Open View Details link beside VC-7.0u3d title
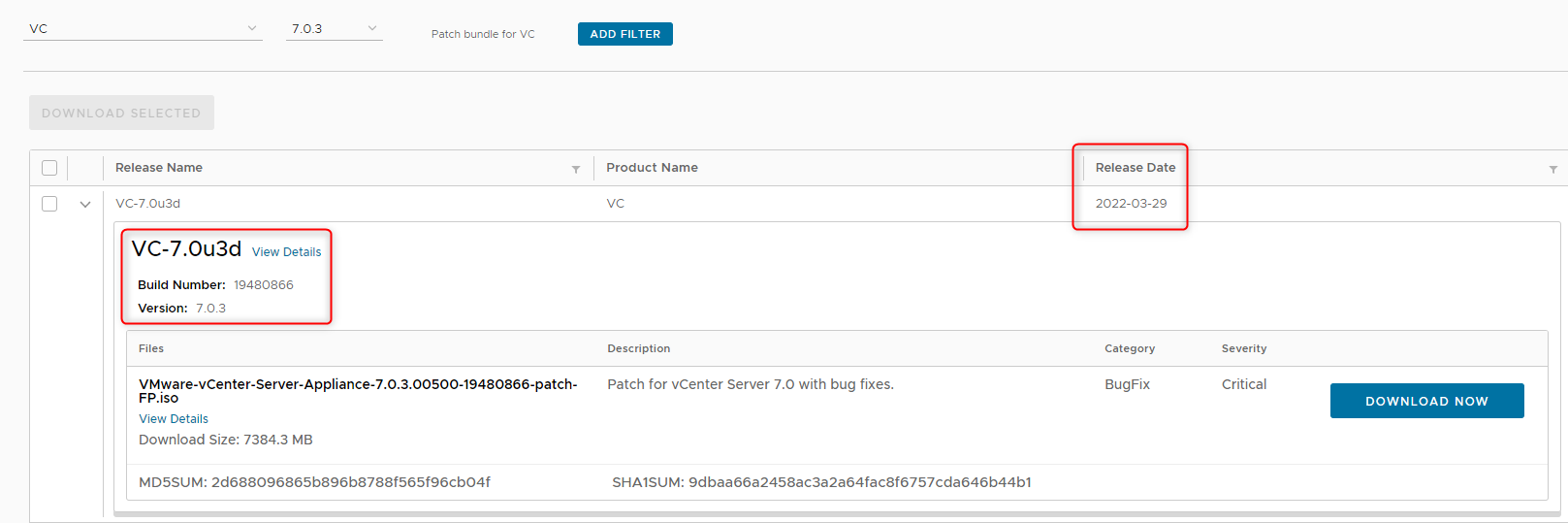The image size is (1568, 523). click(286, 252)
